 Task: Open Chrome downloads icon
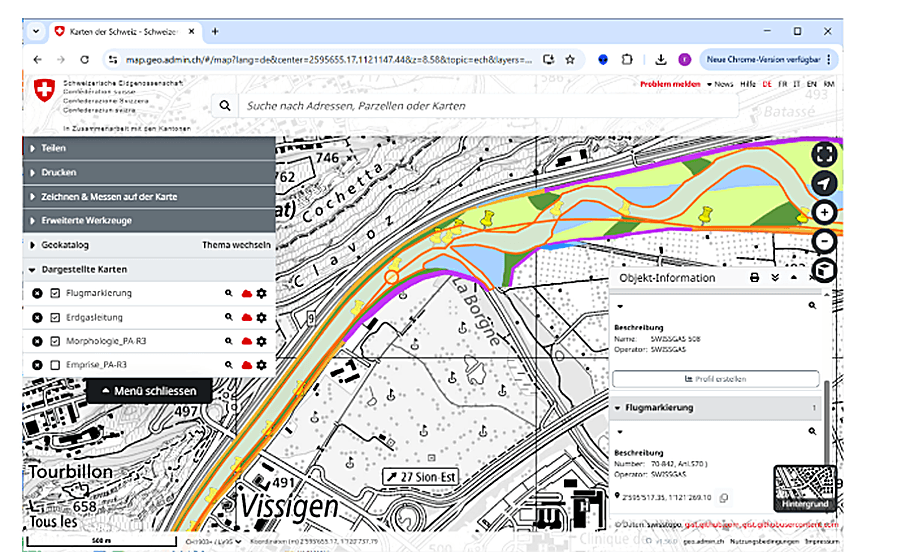pyautogui.click(x=661, y=59)
